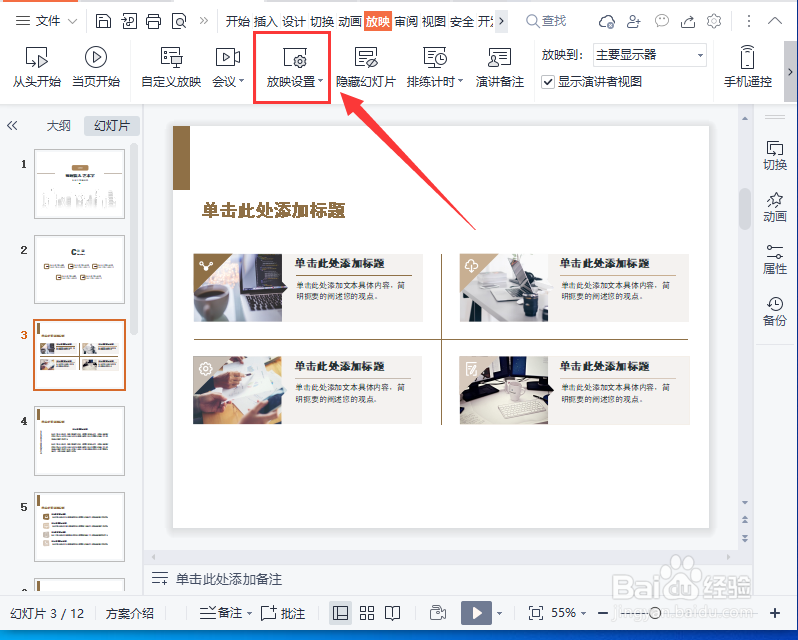Switch to the 视图 tab
Screen dimensions: 798x640
click(434, 21)
